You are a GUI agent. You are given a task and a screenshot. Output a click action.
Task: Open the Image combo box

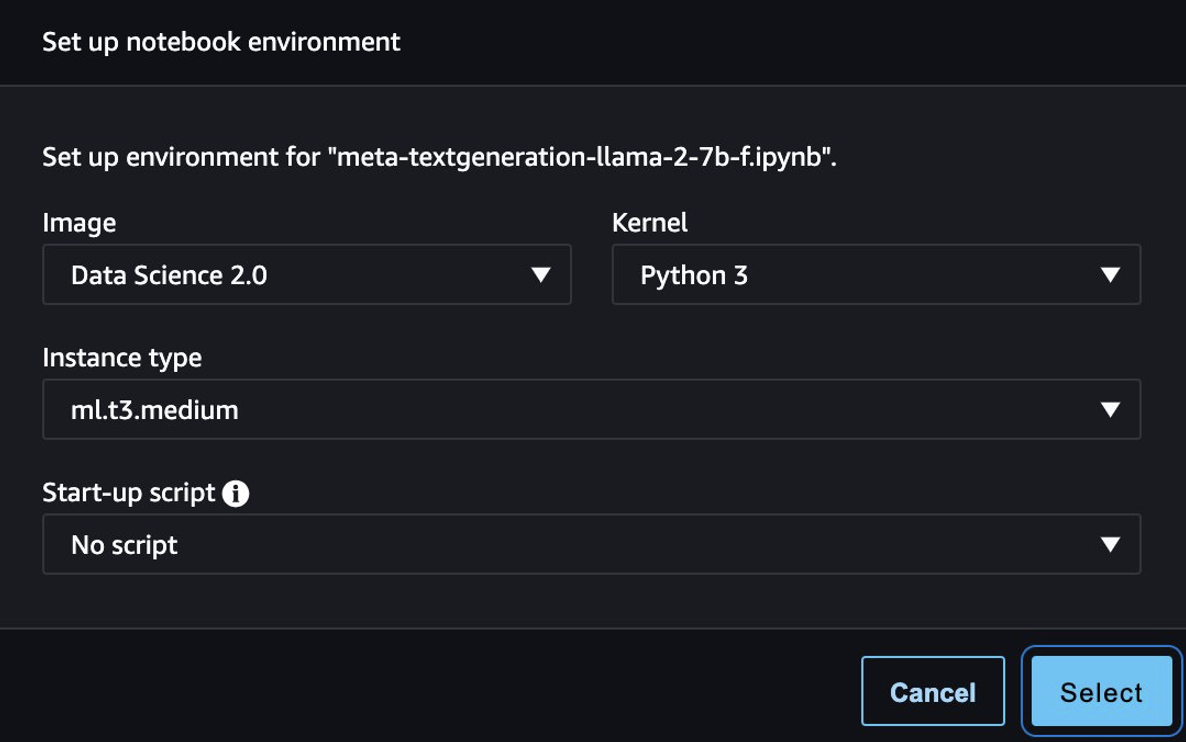click(x=306, y=275)
